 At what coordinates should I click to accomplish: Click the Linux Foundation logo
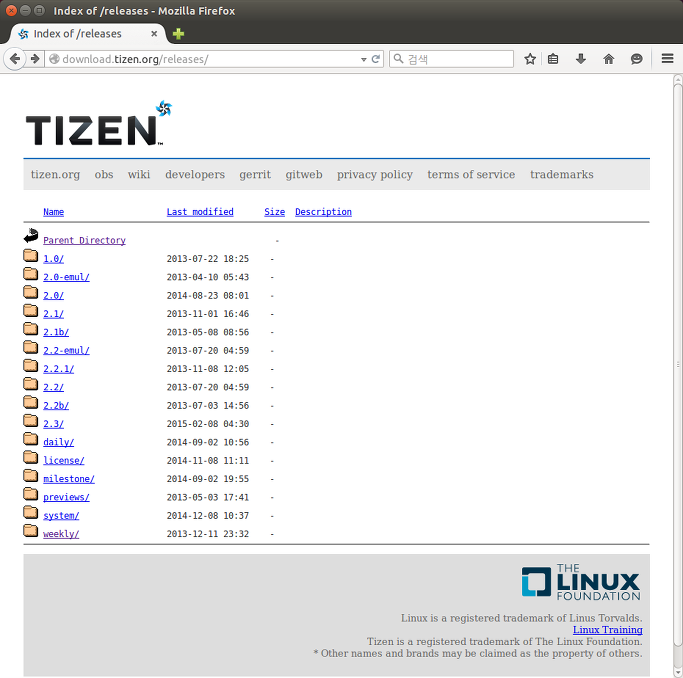(x=581, y=582)
